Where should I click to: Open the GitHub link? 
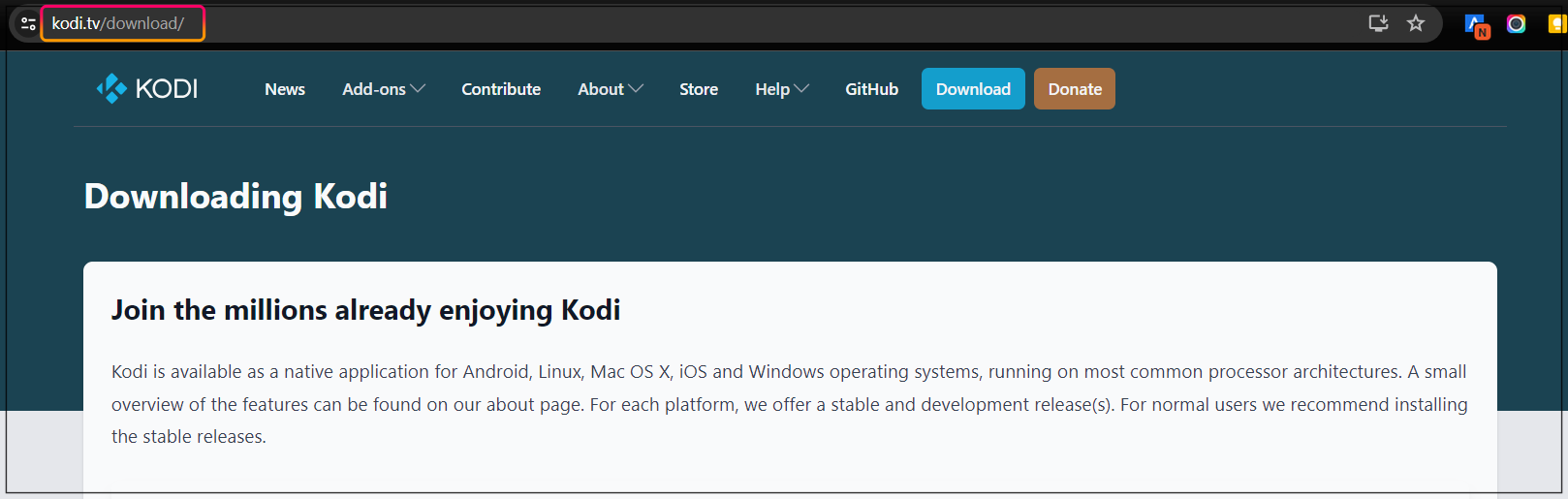pyautogui.click(x=871, y=89)
